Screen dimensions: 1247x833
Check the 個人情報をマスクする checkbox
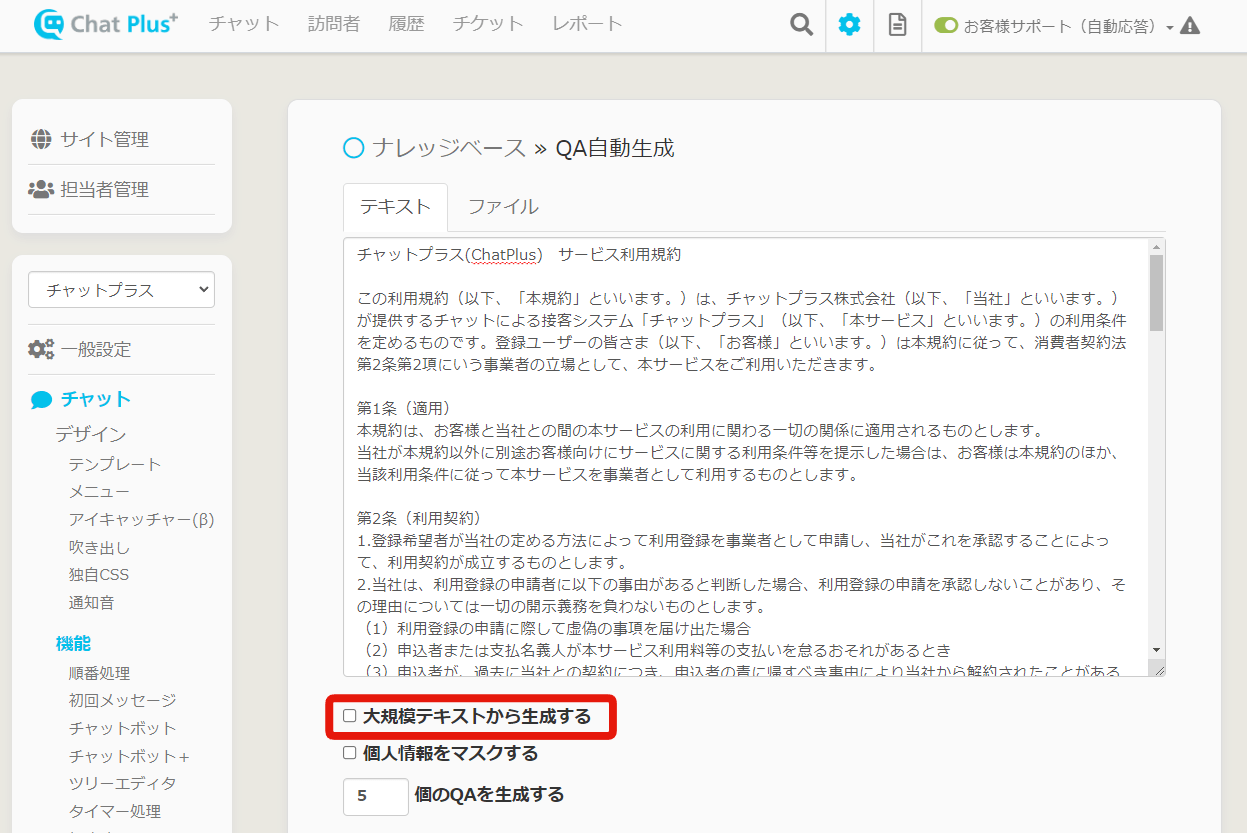coord(350,753)
